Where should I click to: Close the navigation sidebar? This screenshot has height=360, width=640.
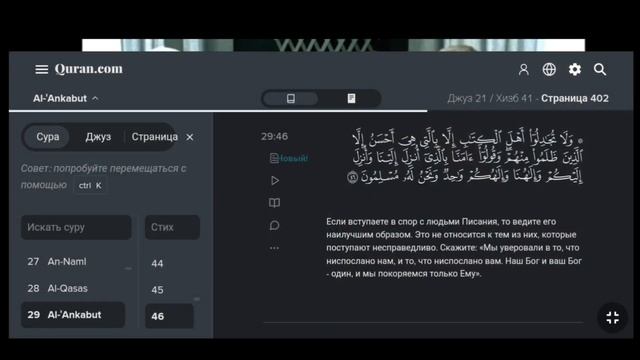point(190,137)
